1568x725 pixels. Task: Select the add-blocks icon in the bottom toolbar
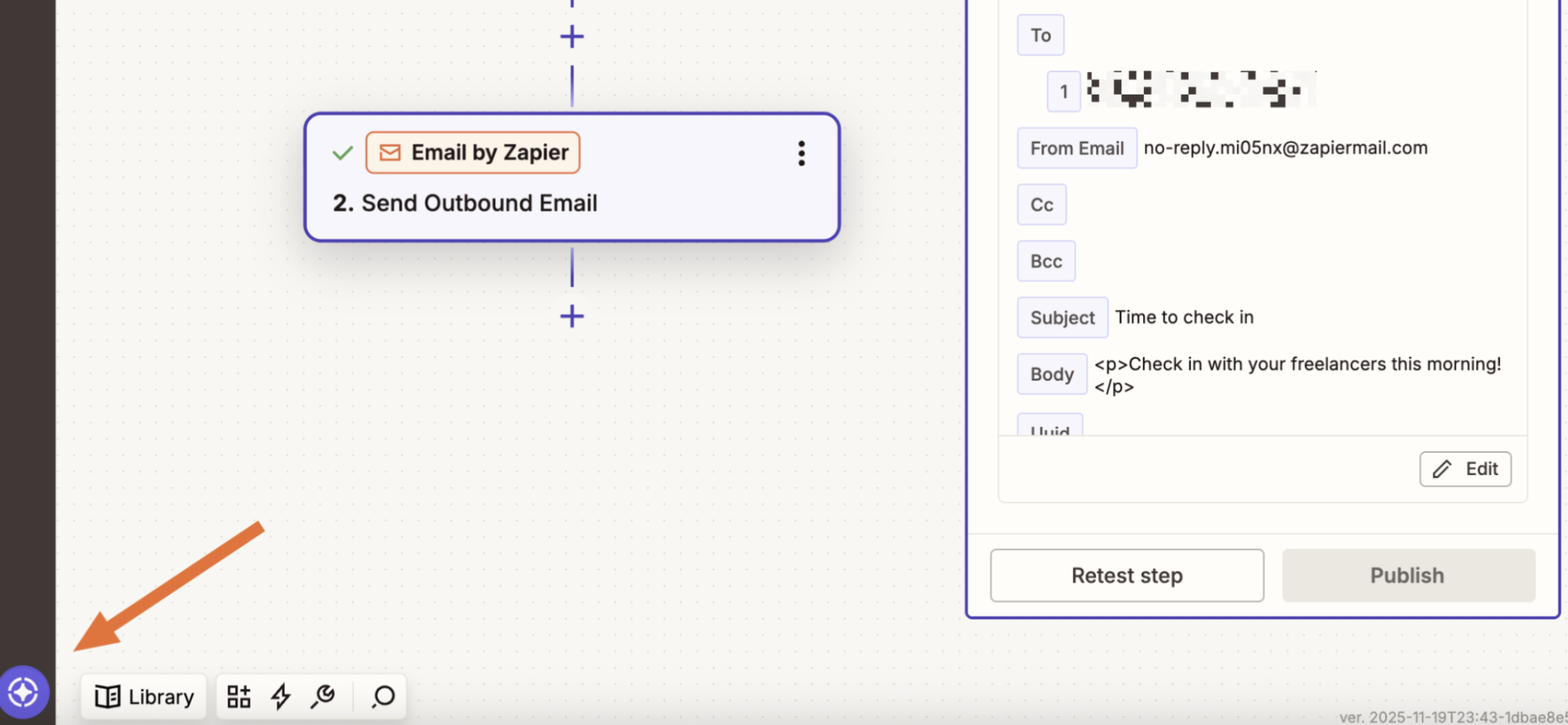point(238,695)
